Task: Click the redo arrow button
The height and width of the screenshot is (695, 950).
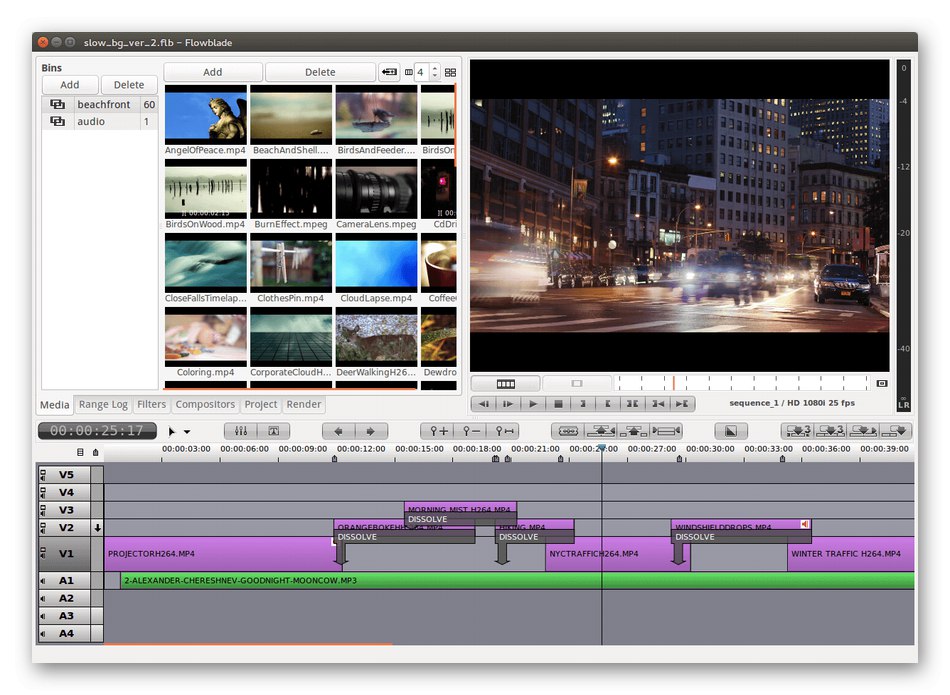Action: coord(370,431)
